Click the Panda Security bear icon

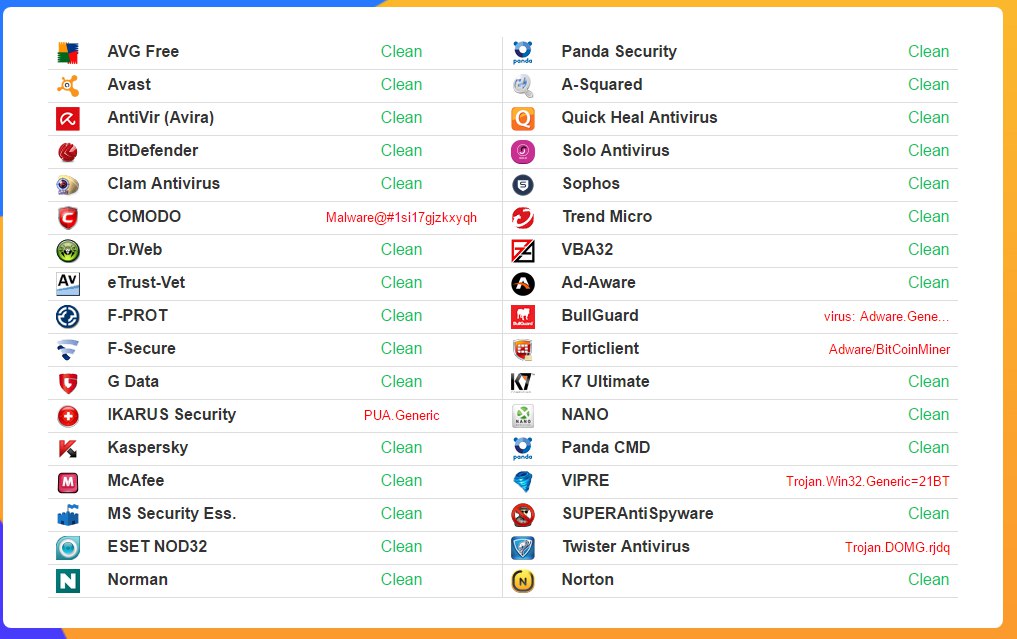(x=523, y=52)
